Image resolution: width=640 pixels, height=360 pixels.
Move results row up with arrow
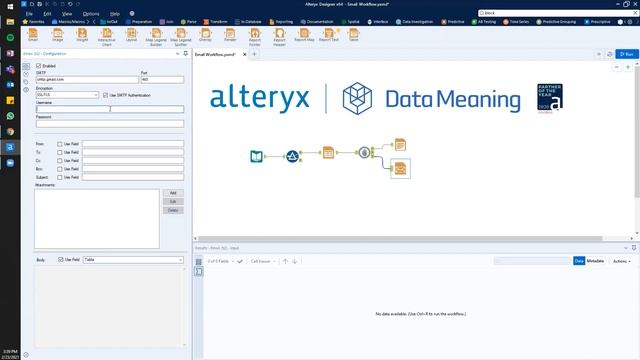(285, 261)
